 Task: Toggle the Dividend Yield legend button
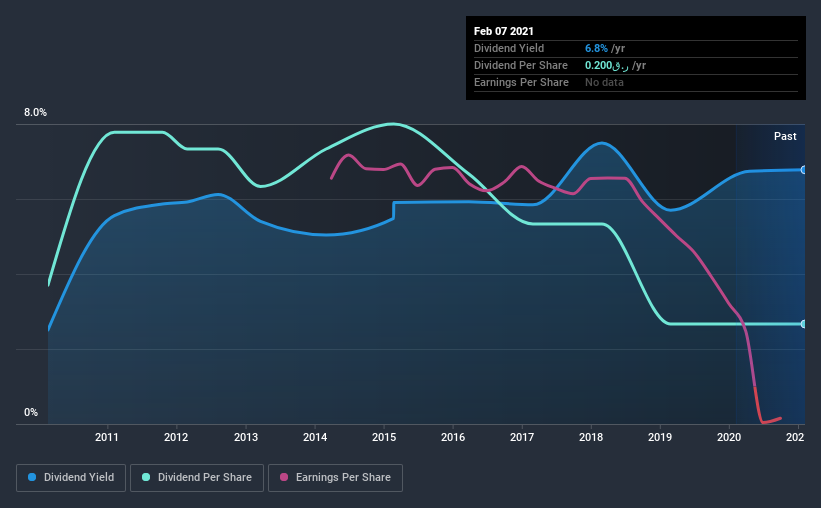pos(71,478)
